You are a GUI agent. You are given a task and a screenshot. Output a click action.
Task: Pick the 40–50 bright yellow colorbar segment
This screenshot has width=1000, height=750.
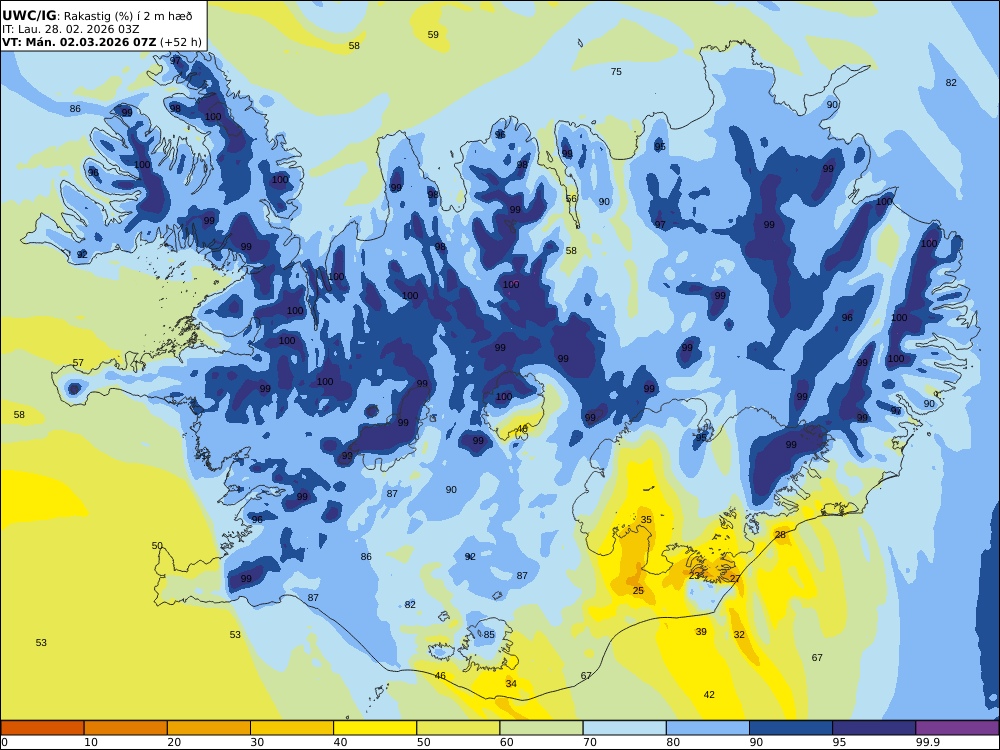[375, 728]
